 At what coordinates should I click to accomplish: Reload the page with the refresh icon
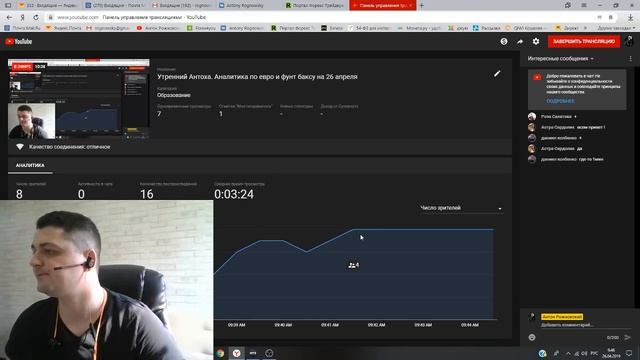[x=36, y=17]
